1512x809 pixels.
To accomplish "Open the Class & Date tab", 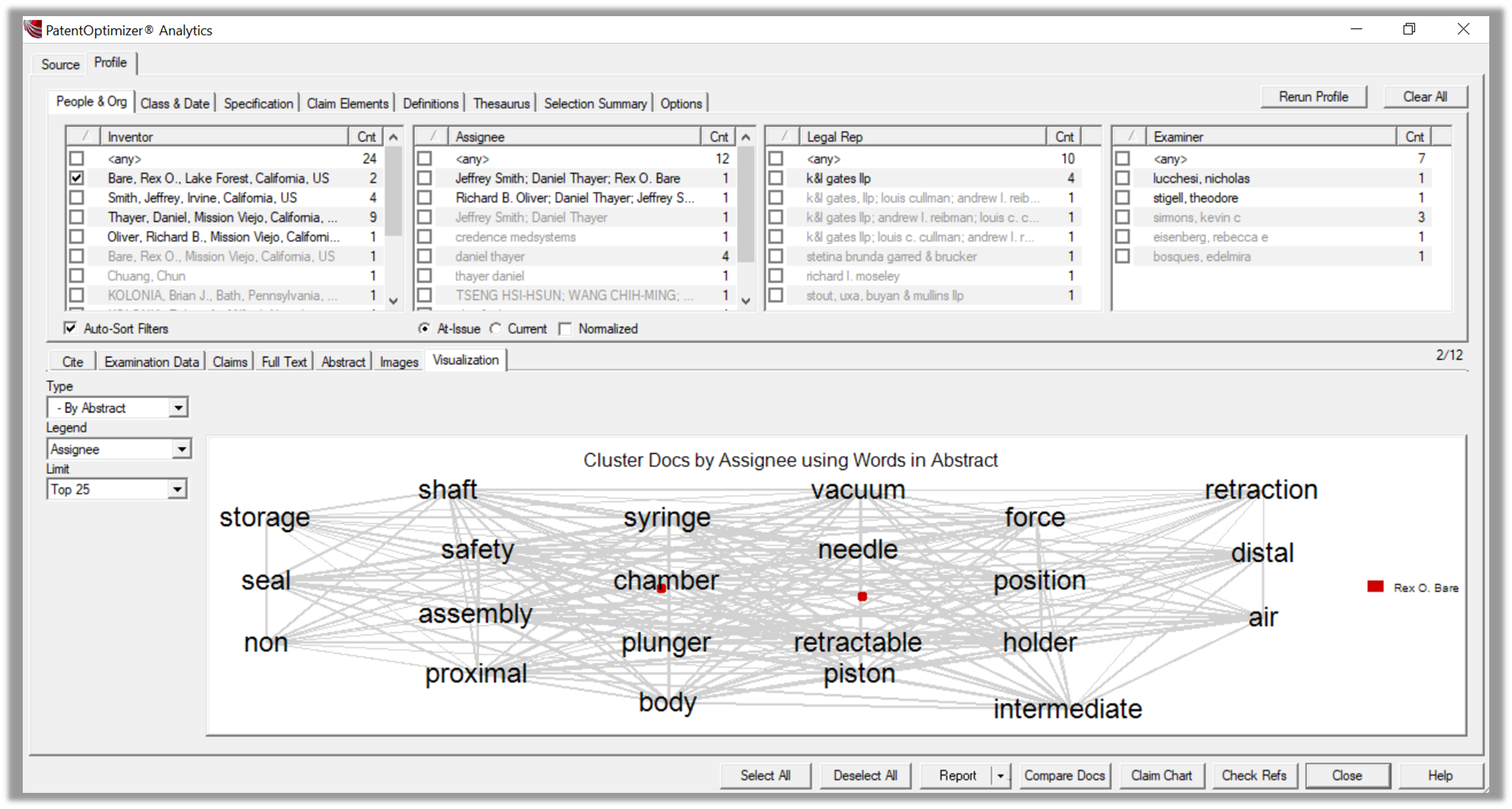I will (175, 103).
